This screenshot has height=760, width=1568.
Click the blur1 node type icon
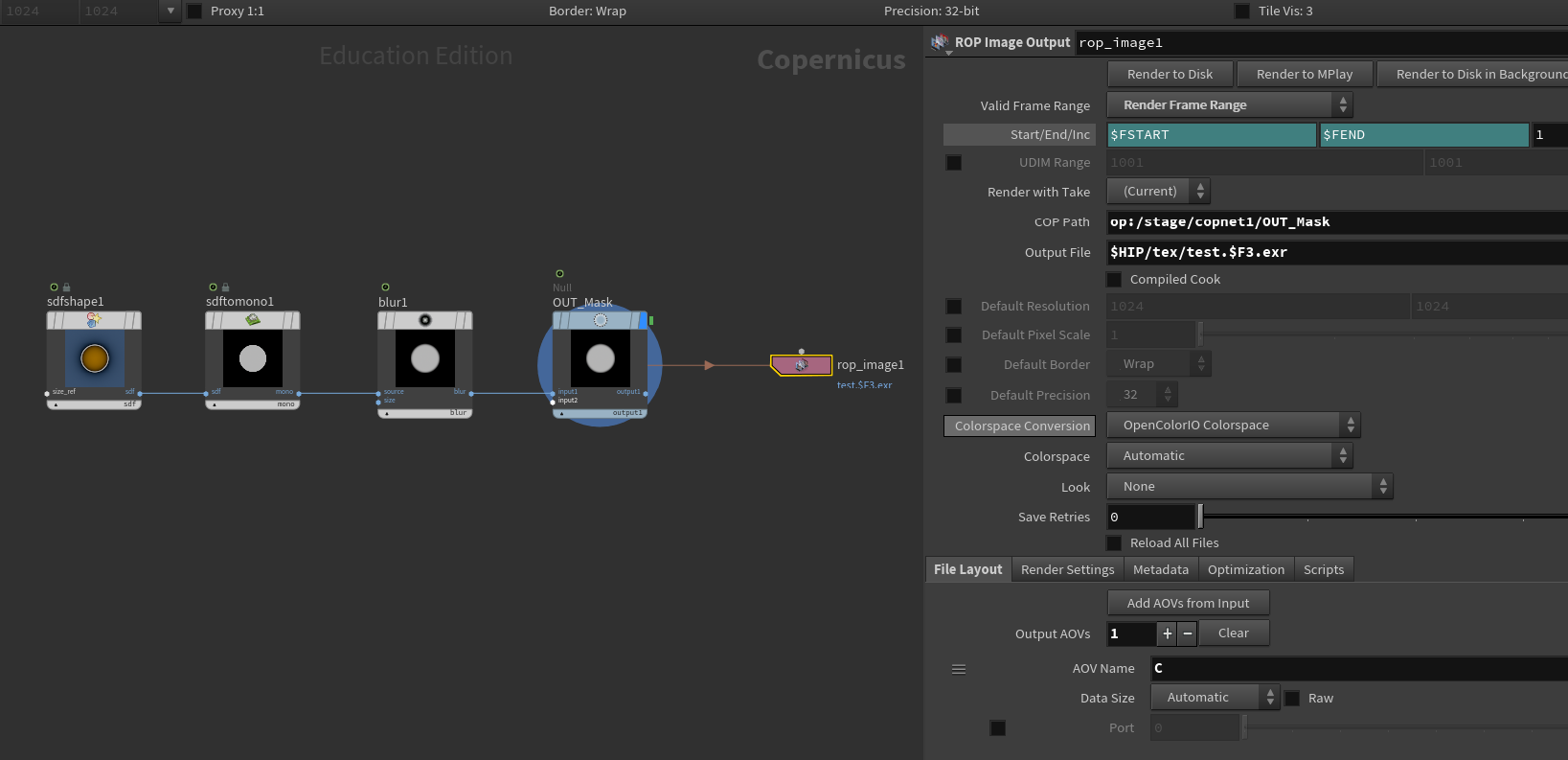(425, 320)
